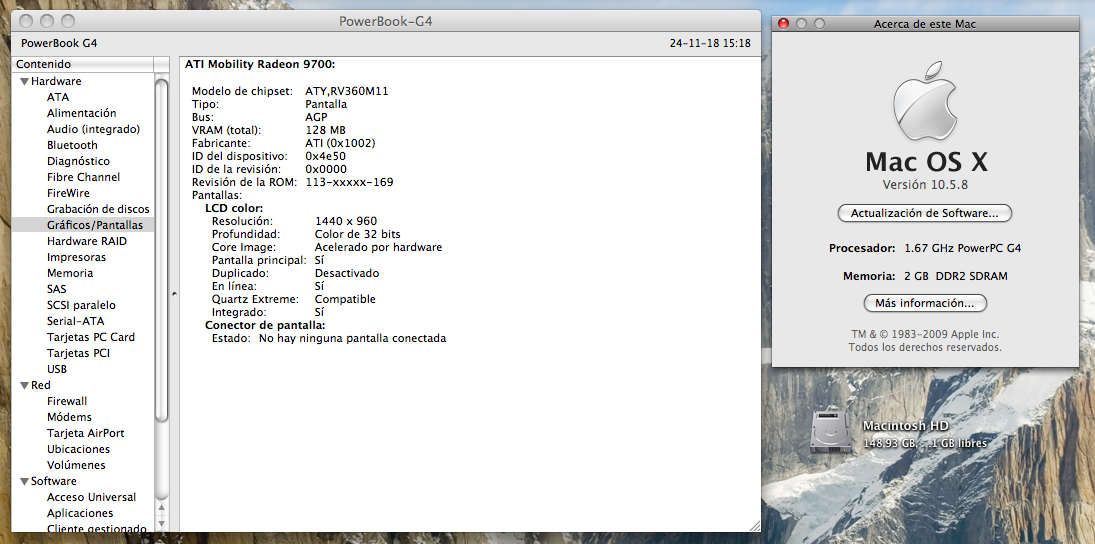This screenshot has width=1095, height=544.
Task: Click the window resize grip corner
Action: (x=754, y=525)
